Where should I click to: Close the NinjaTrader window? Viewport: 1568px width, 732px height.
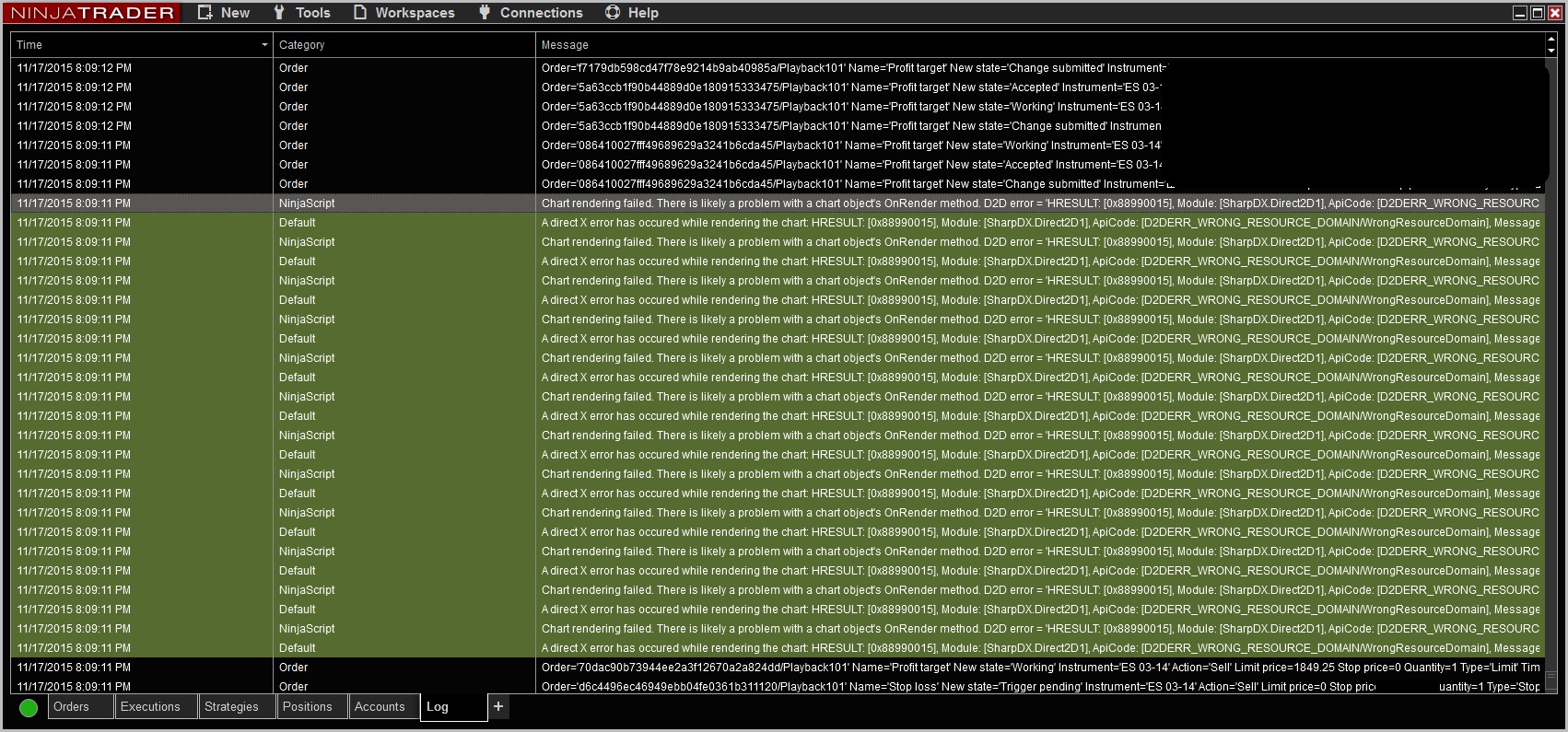coord(1555,13)
